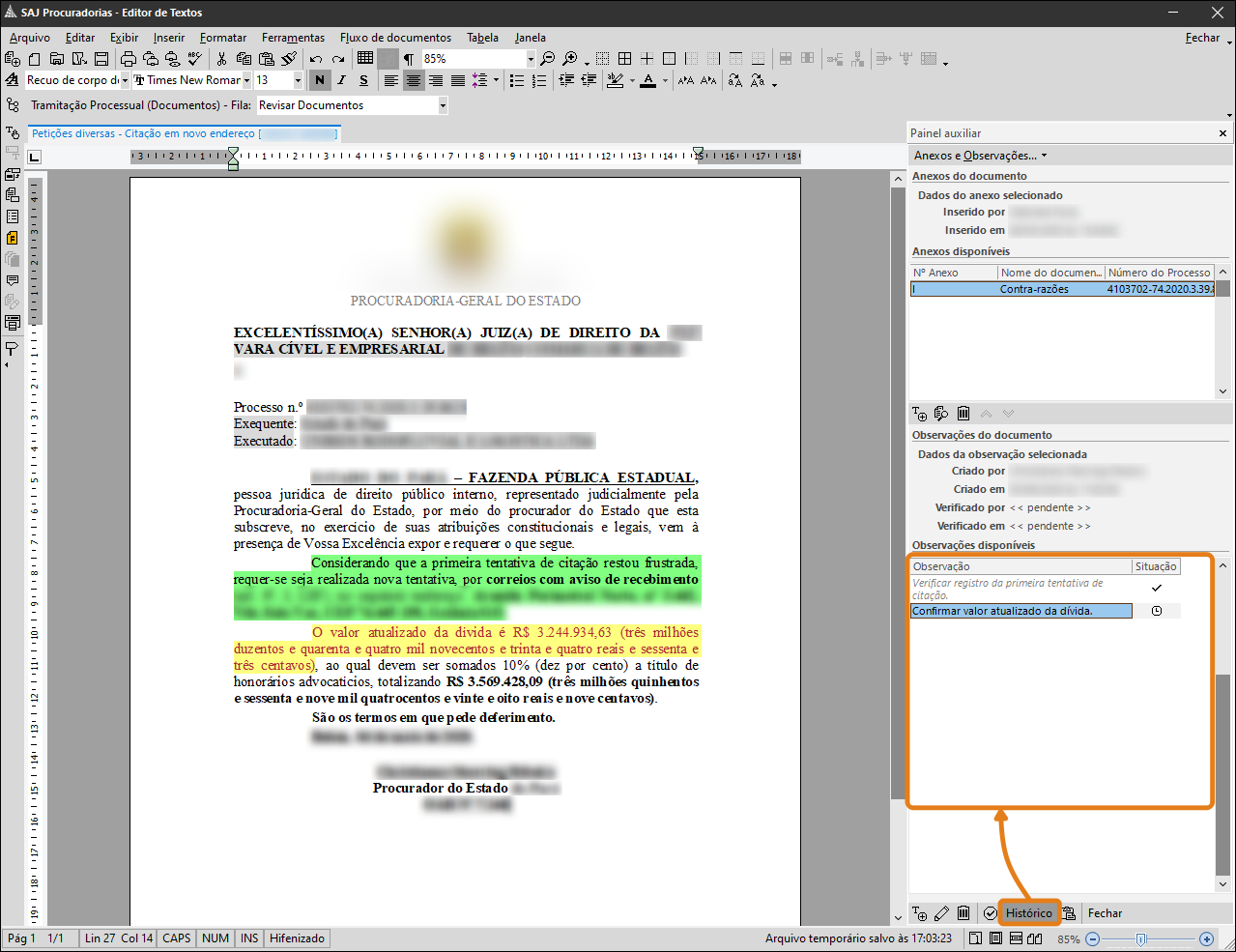Click the spell check ABC icon

(x=195, y=59)
